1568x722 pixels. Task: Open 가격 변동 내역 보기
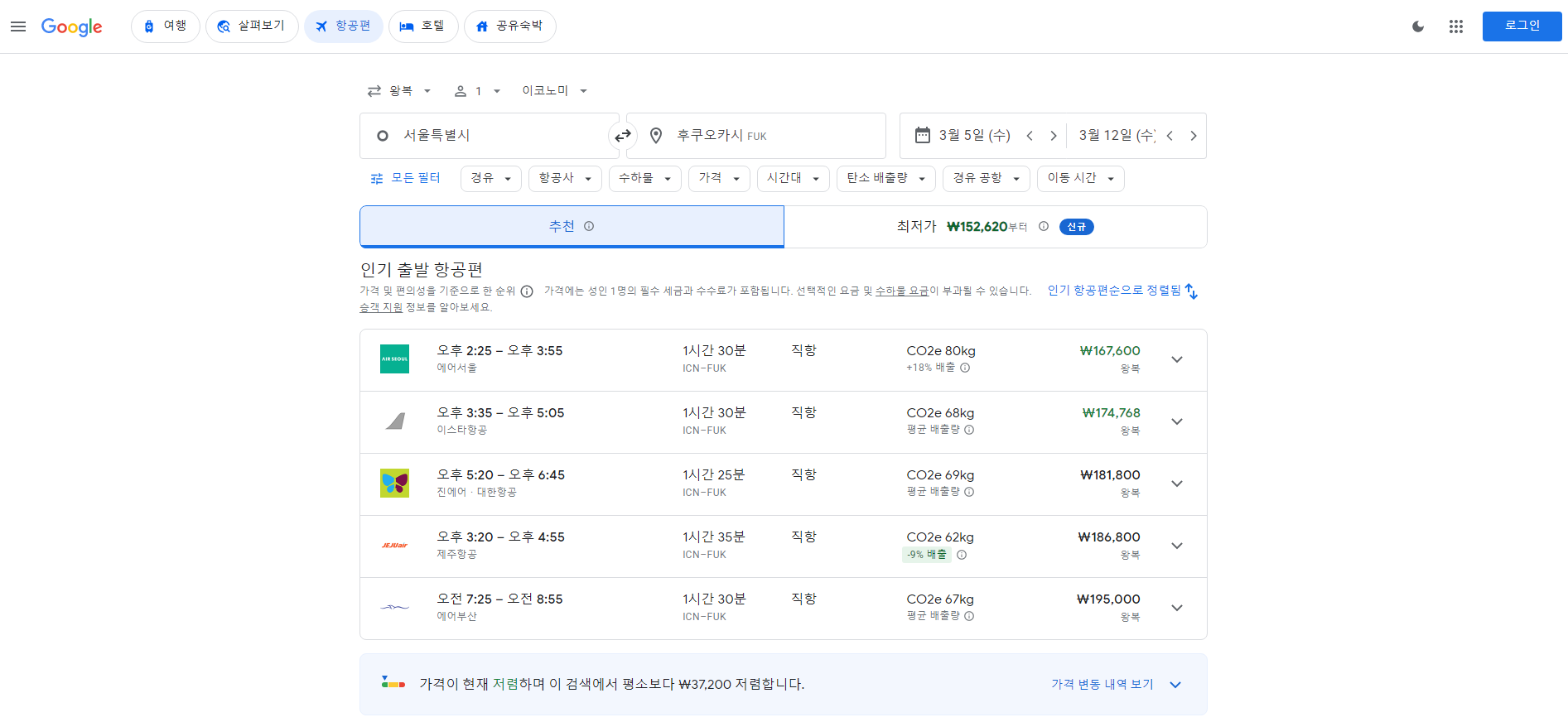[x=1102, y=684]
